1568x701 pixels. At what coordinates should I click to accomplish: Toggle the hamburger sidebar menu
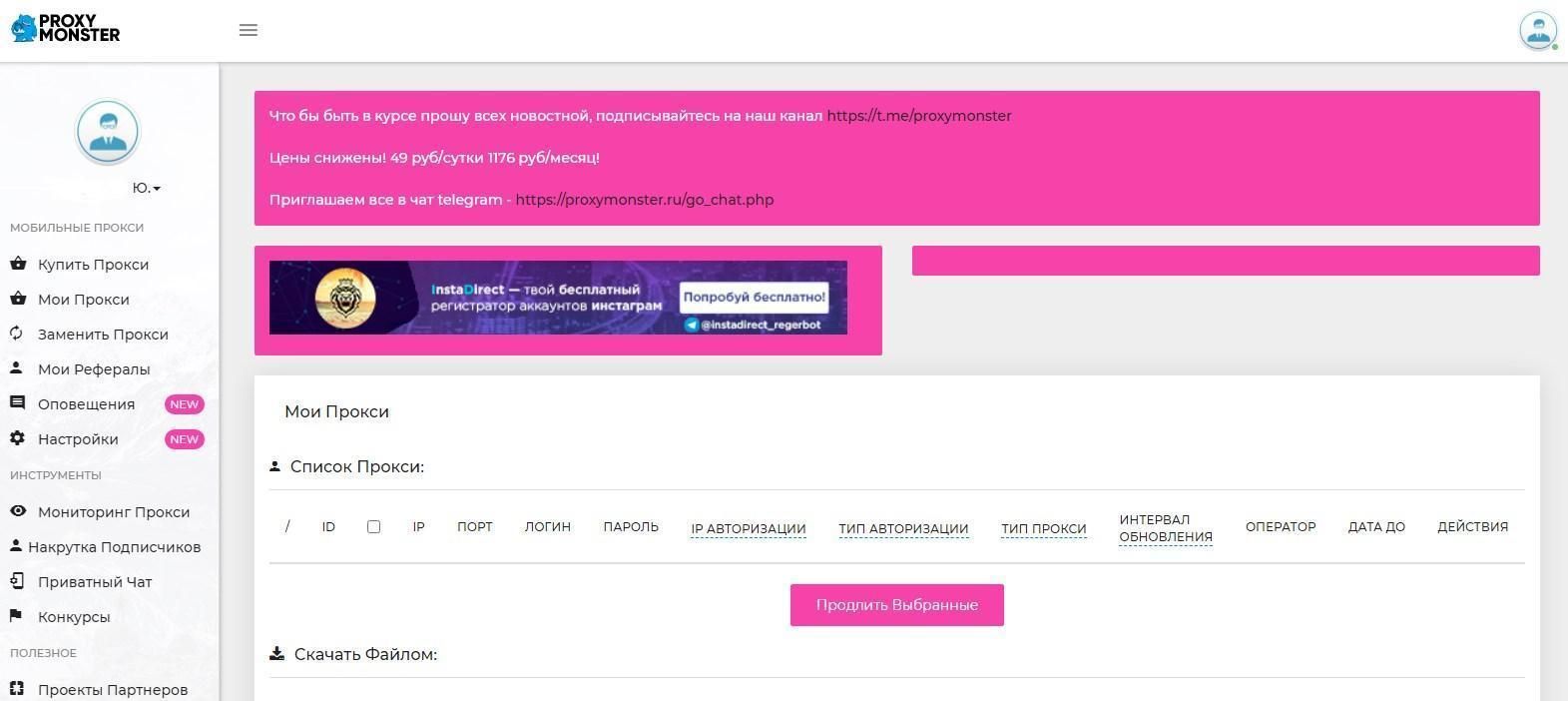249,30
